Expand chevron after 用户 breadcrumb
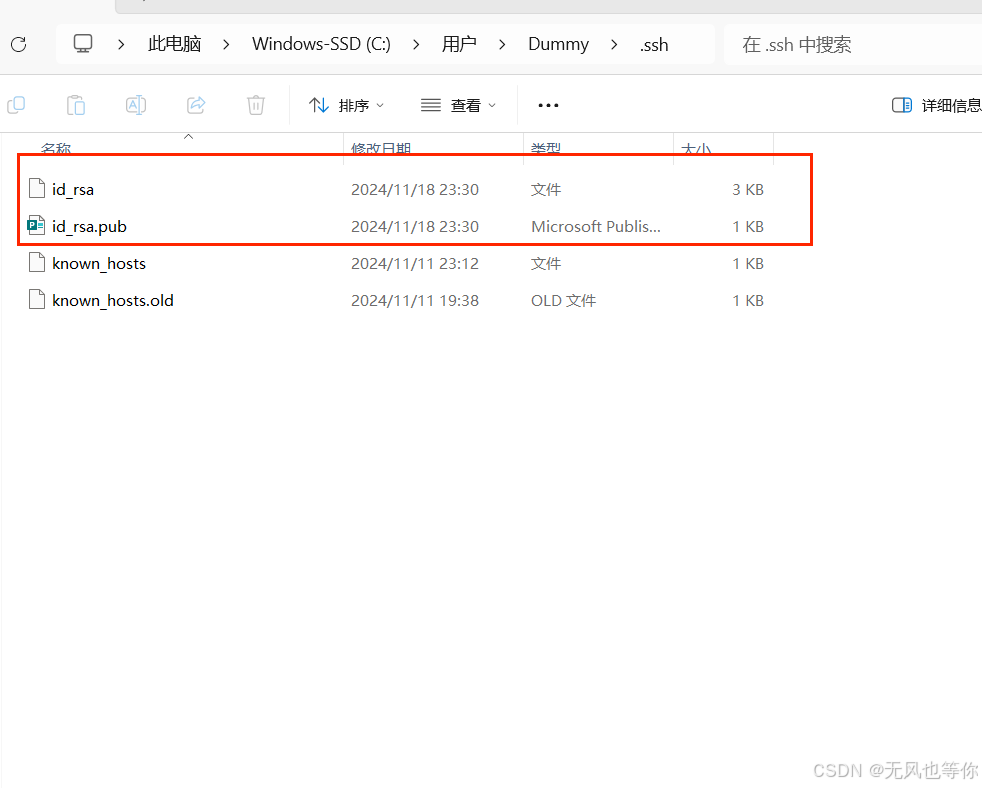This screenshot has width=982, height=788. (502, 44)
